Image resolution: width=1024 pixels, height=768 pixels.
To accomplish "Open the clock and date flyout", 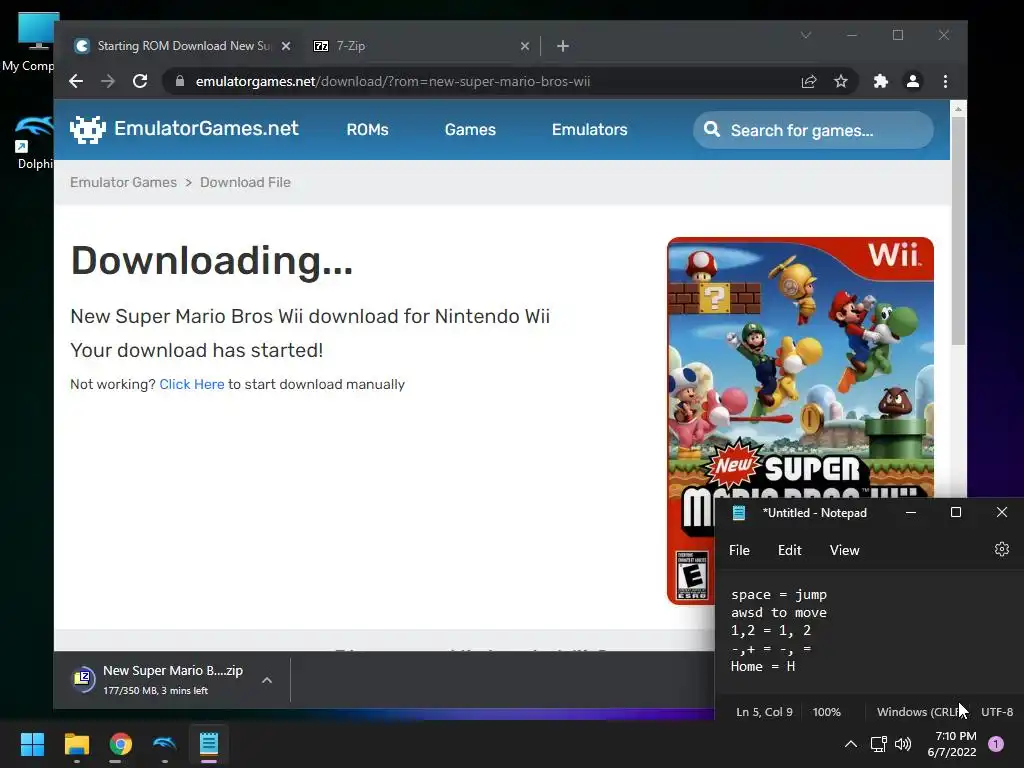I will [952, 744].
